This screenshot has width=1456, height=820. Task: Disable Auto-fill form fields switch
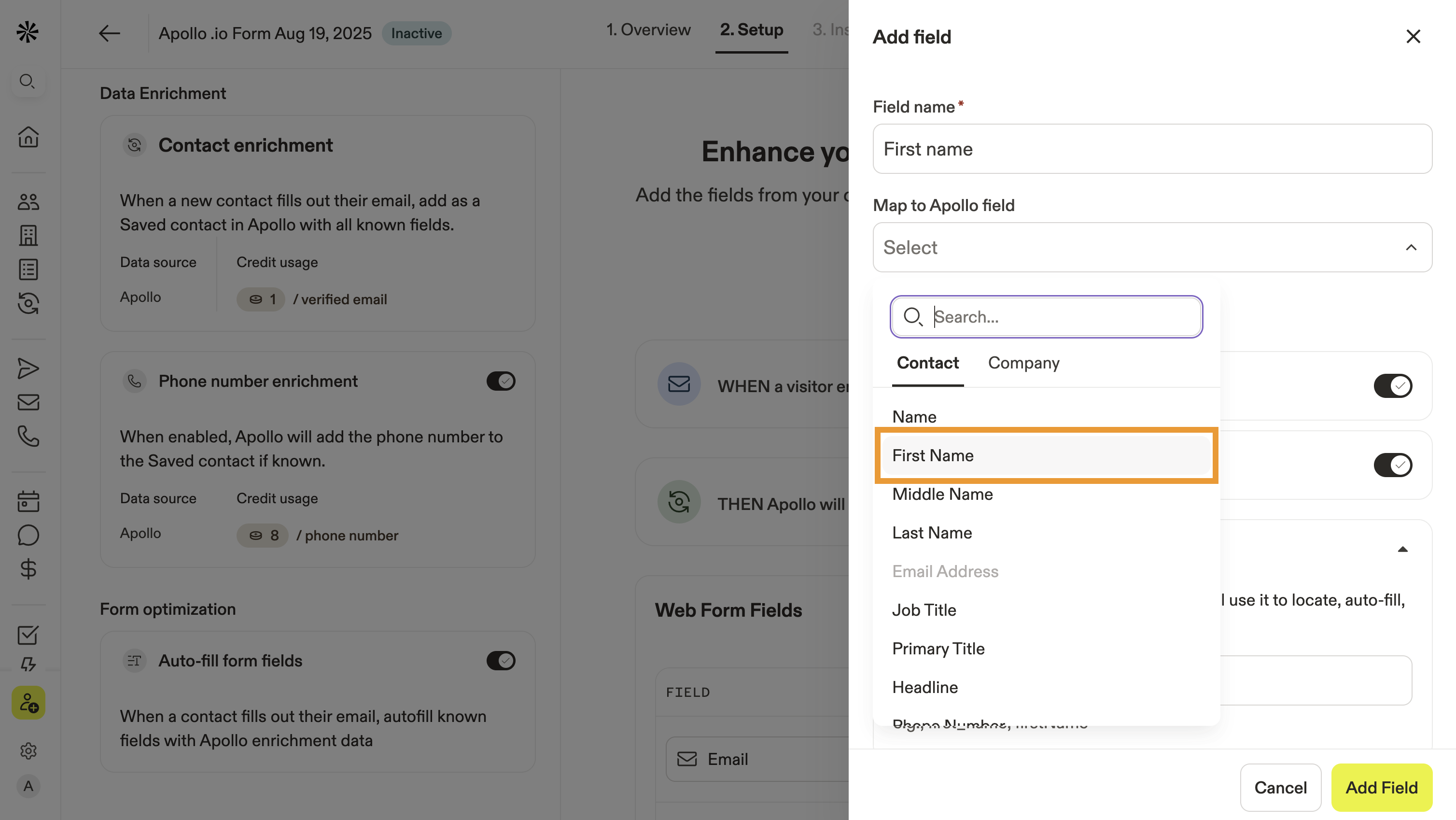pos(501,661)
